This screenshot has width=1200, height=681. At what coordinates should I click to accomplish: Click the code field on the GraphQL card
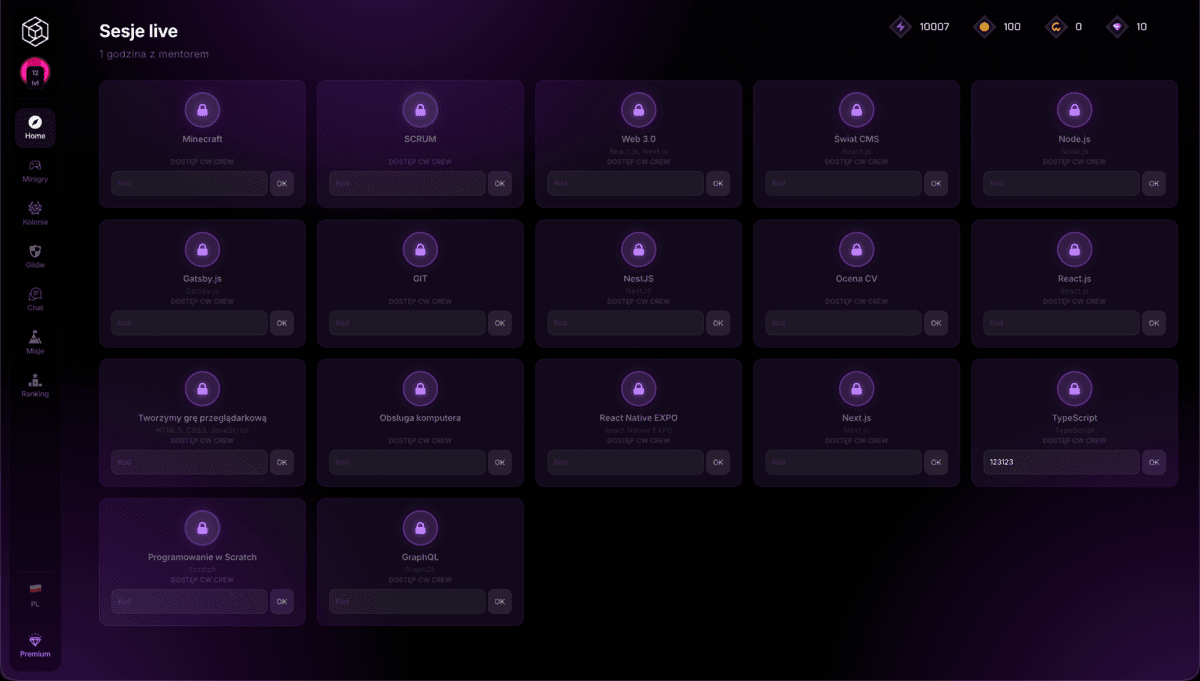(407, 601)
